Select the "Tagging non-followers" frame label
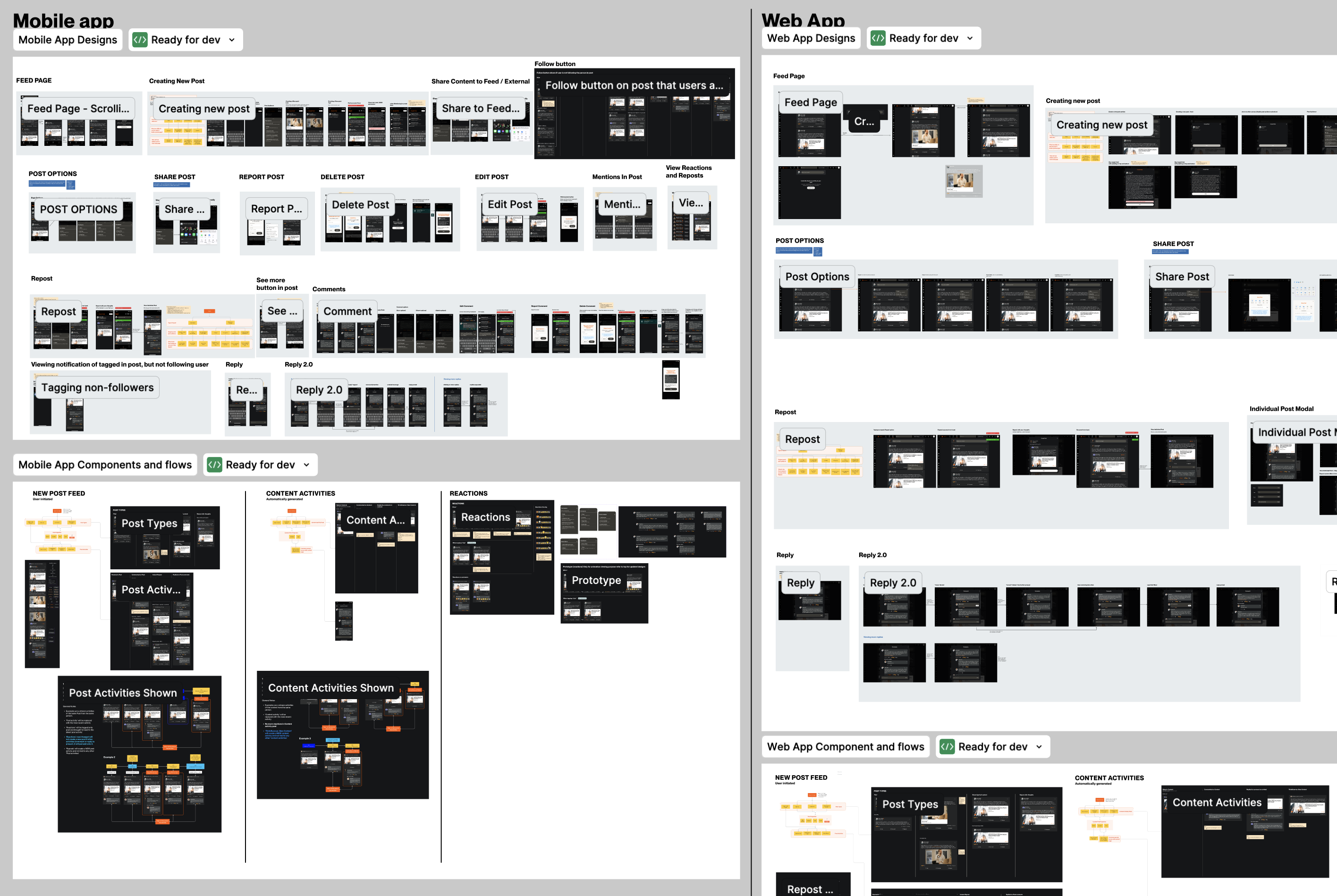 click(x=97, y=388)
